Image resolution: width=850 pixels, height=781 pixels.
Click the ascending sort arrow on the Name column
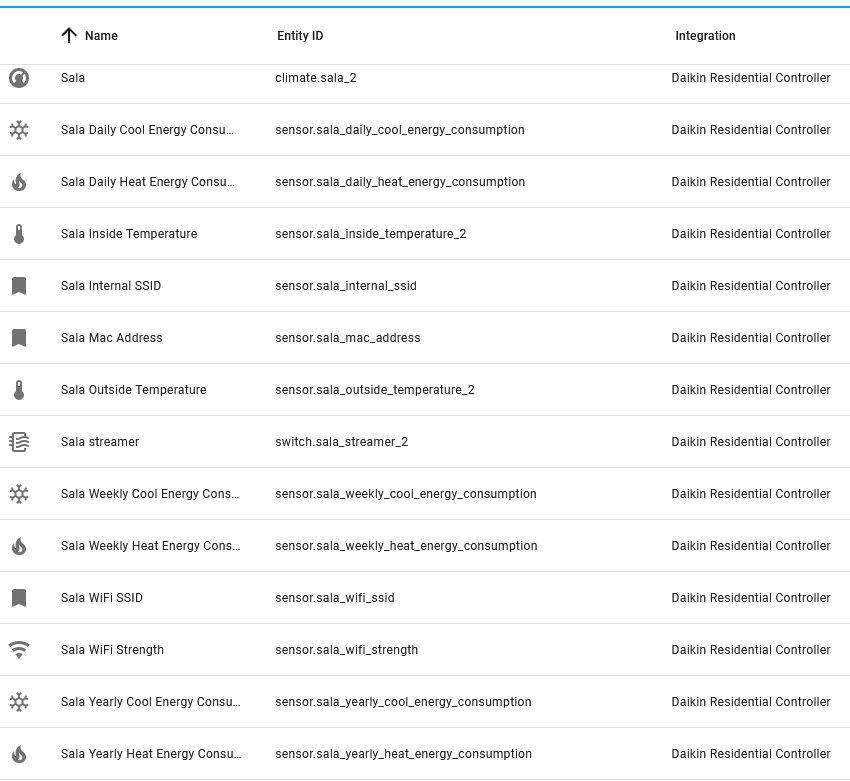point(68,35)
